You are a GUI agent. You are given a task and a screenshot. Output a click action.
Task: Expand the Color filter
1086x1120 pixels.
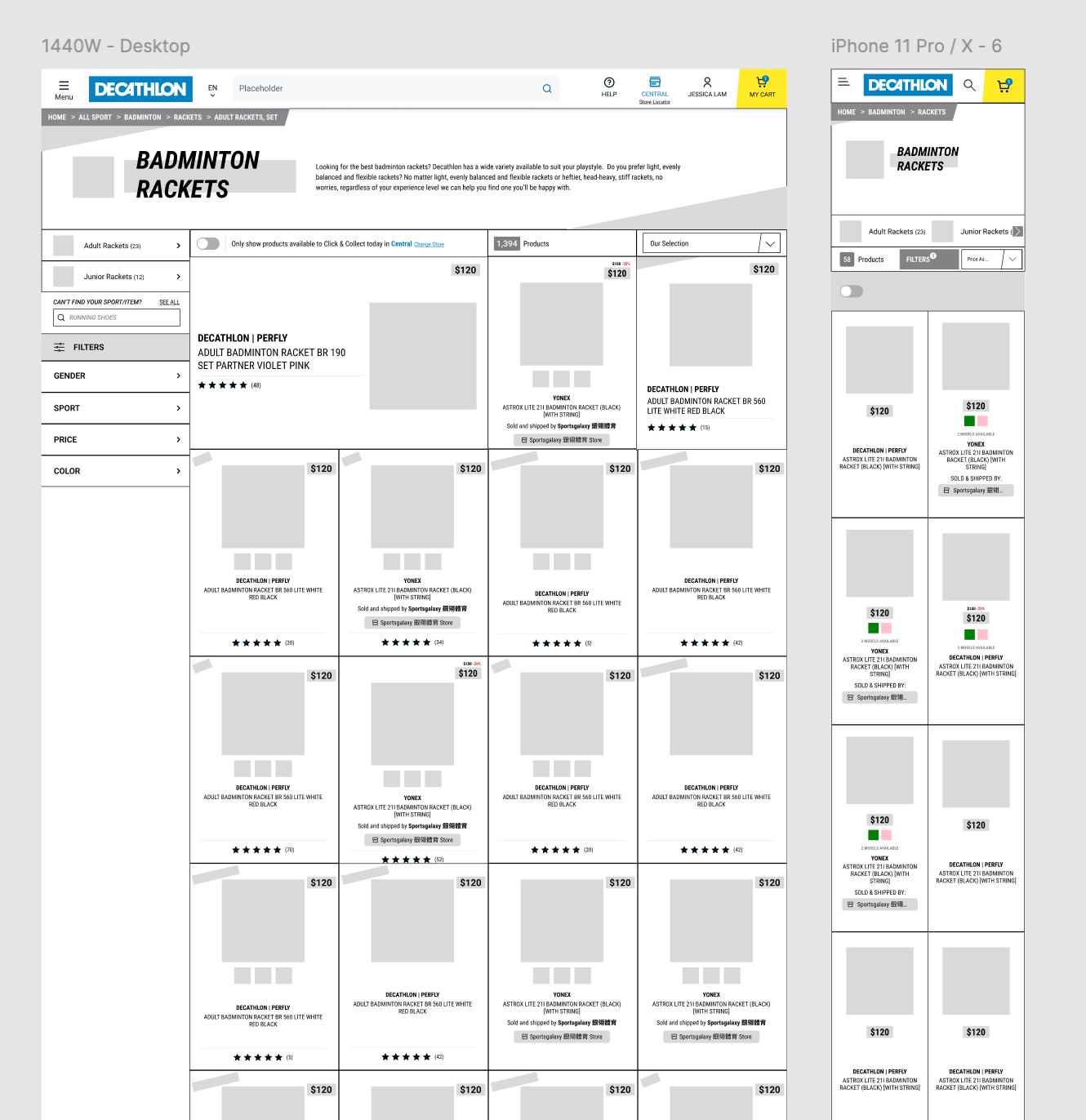pos(115,471)
